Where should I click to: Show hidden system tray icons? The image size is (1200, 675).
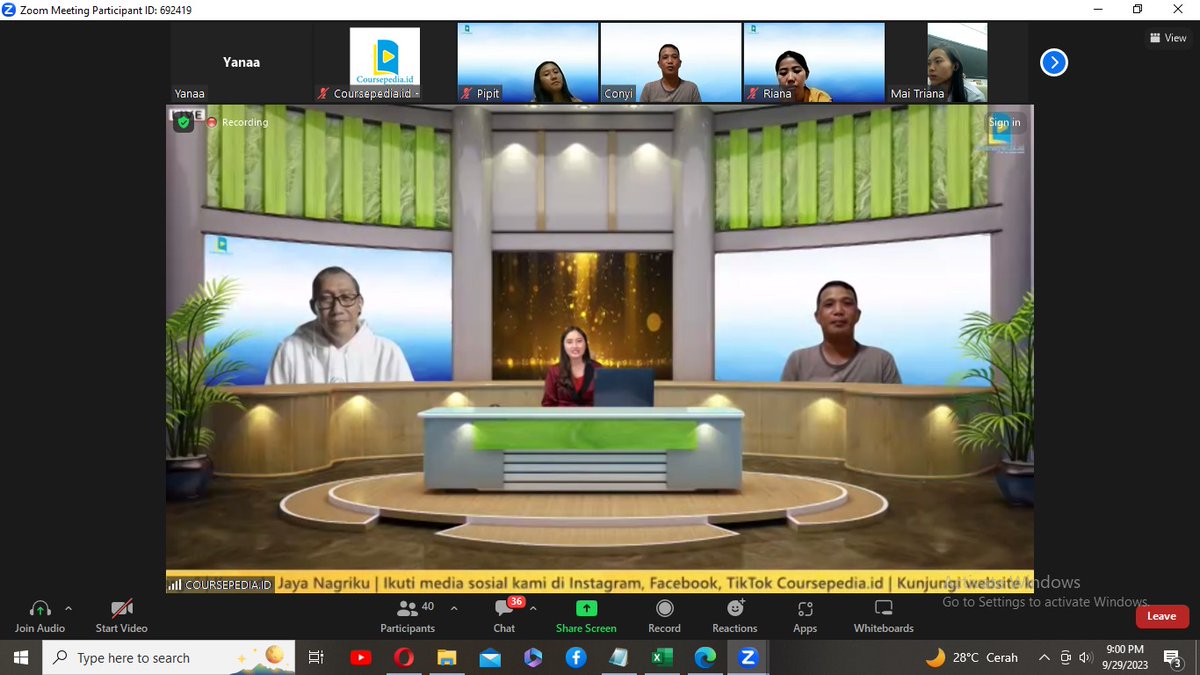1044,658
